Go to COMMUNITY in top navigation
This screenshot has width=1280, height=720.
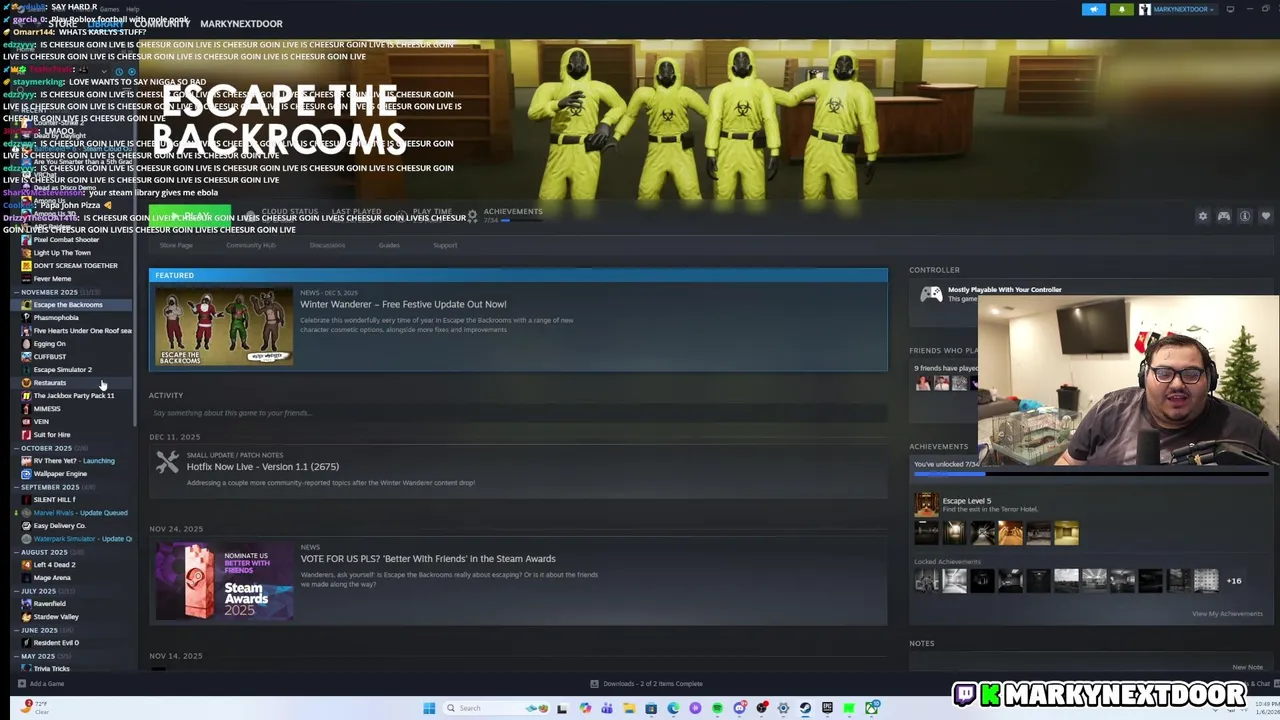coord(162,23)
